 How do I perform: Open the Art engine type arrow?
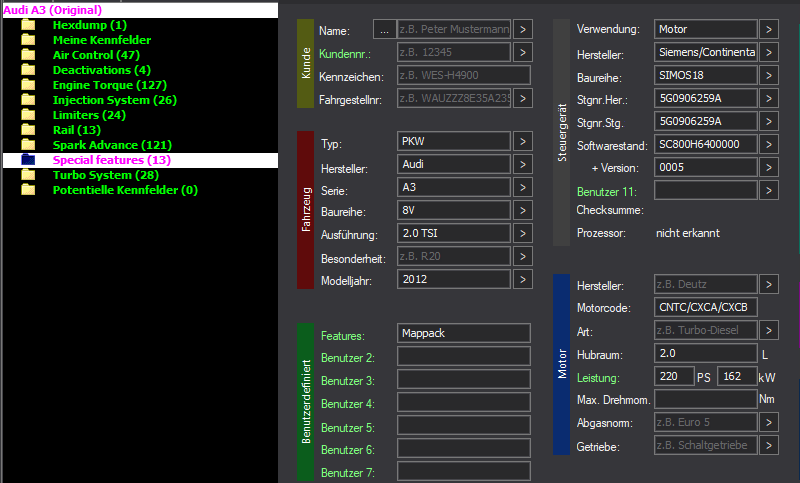pos(769,331)
